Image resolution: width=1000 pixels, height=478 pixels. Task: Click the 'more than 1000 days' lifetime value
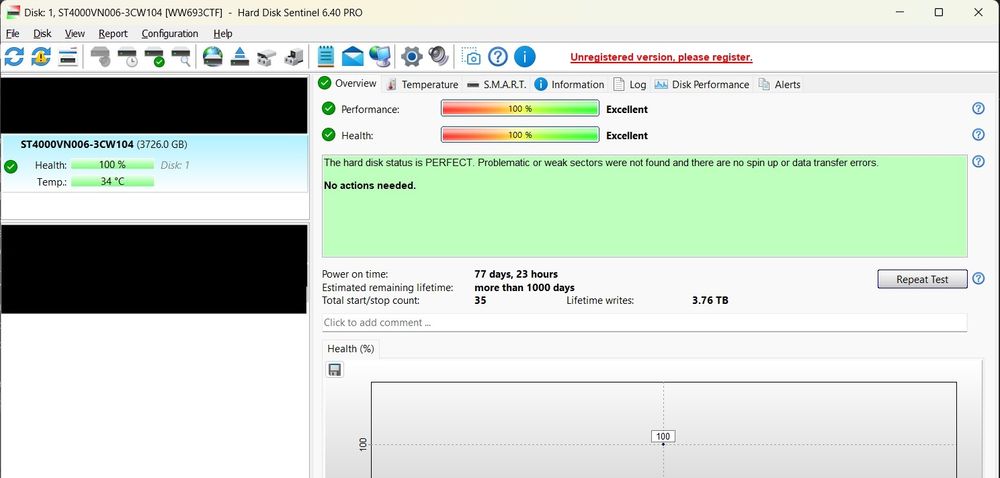[x=524, y=287]
